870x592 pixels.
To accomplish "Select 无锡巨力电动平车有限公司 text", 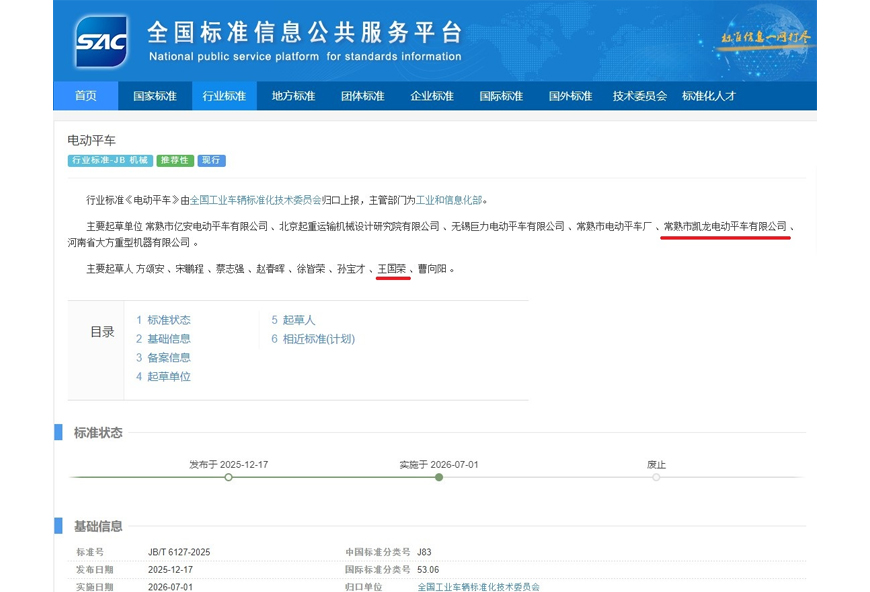I will [x=508, y=226].
